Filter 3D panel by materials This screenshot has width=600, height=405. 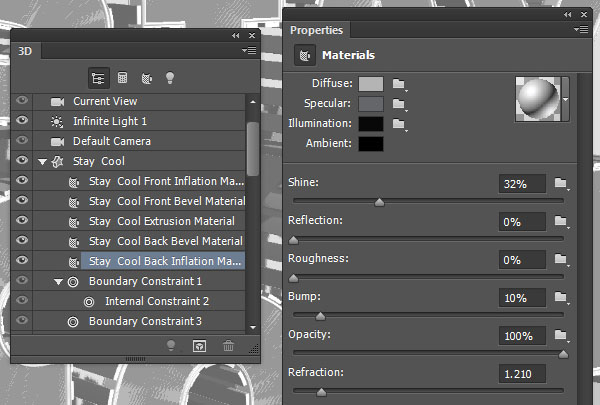pyautogui.click(x=147, y=78)
